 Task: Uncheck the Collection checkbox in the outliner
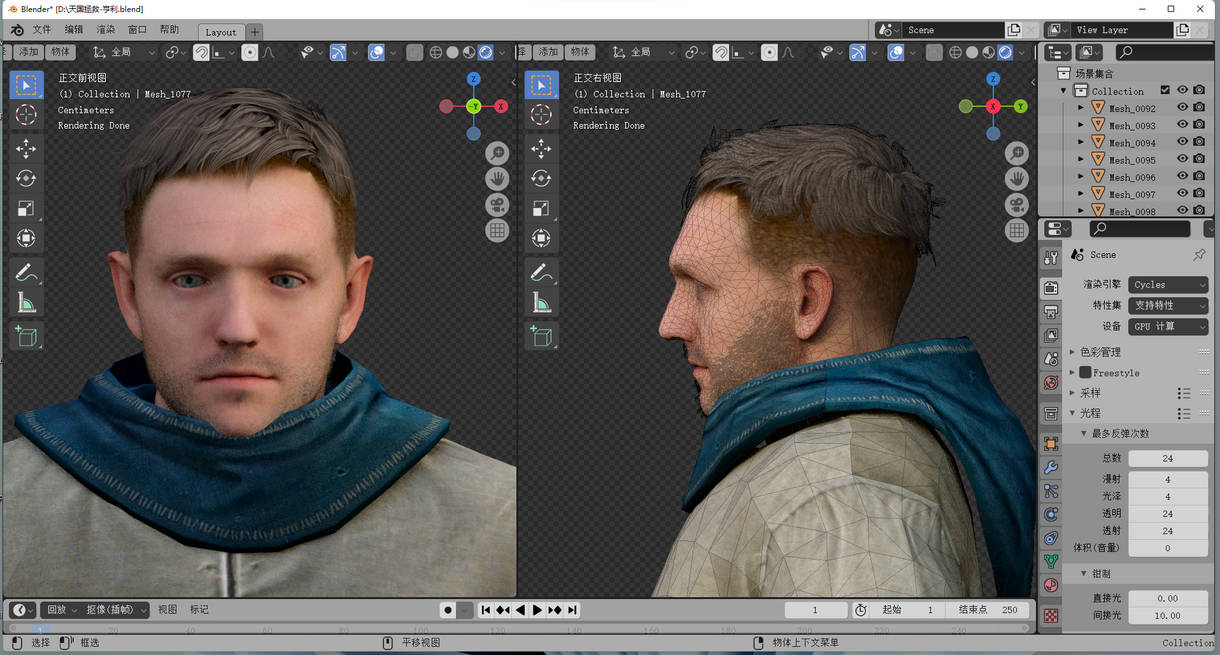click(x=1166, y=90)
